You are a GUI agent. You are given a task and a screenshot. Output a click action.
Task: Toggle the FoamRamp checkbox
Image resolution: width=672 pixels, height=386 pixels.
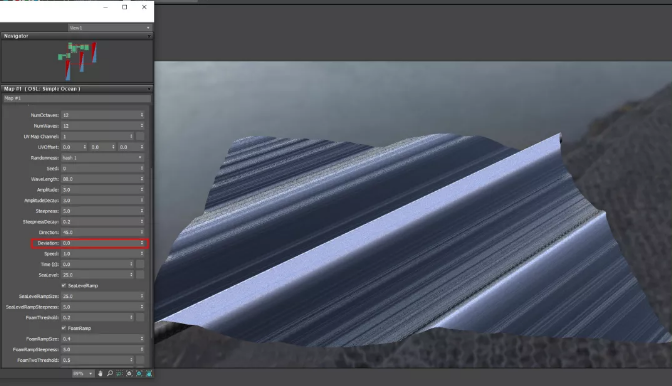[x=64, y=328]
